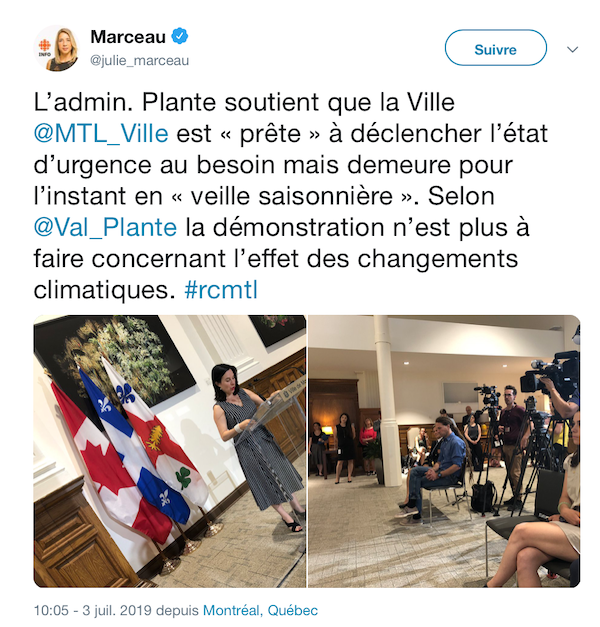Click the blue verified badge icon
The width and height of the screenshot is (600, 627).
click(x=180, y=36)
